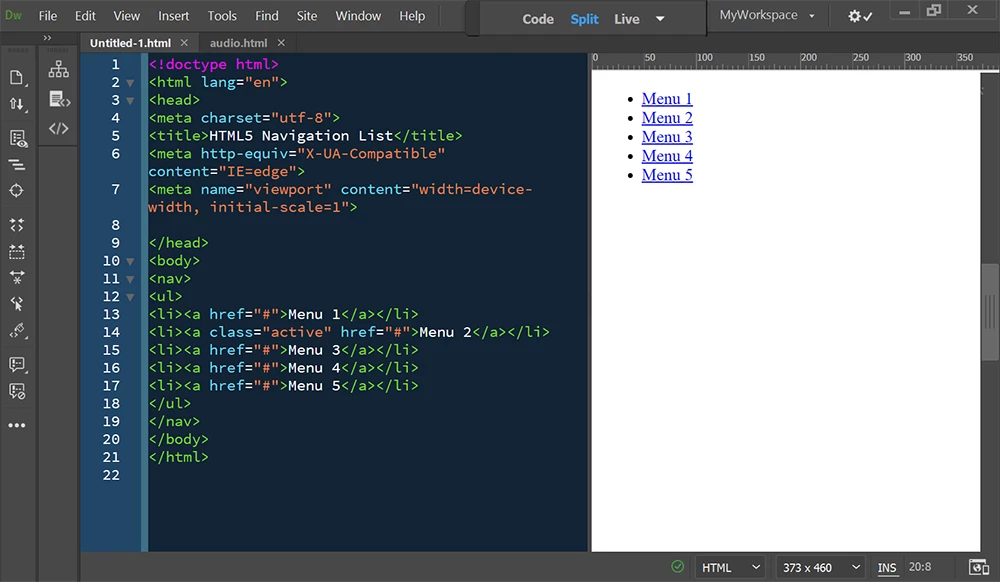Click the Collapse Selection dotted-box icon

coord(17,252)
